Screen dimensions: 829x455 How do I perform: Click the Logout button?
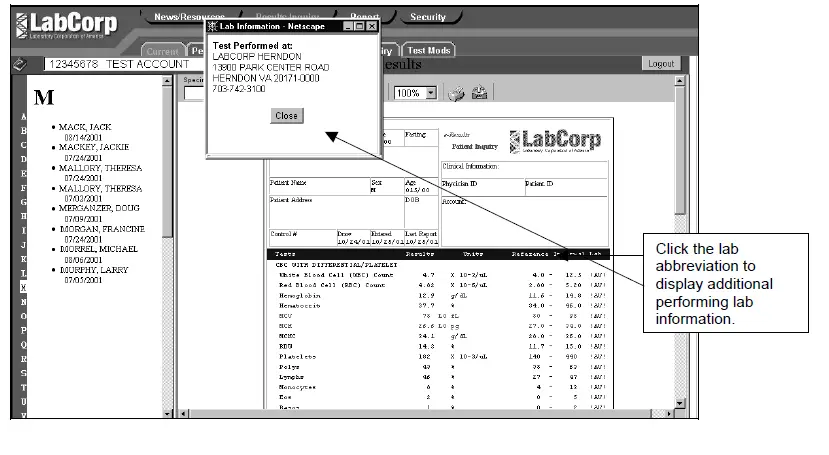[x=661, y=63]
